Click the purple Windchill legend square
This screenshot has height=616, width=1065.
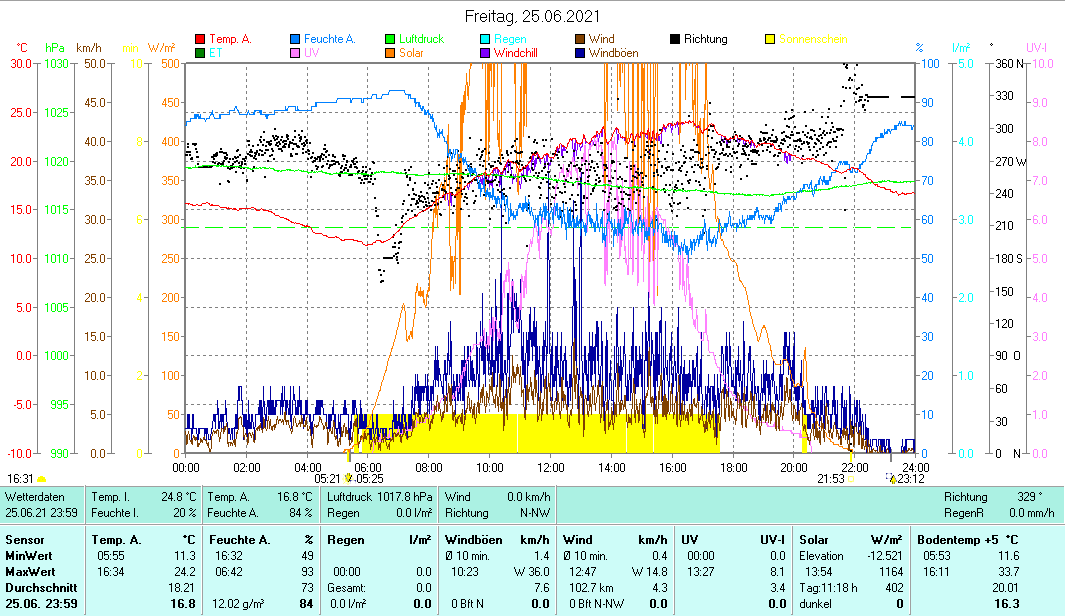point(485,53)
